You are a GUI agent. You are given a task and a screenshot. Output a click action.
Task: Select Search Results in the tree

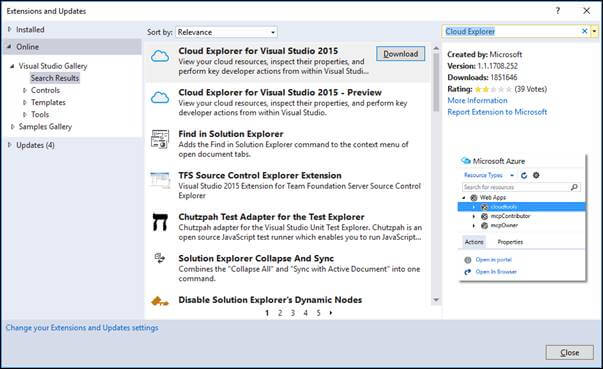[55, 78]
